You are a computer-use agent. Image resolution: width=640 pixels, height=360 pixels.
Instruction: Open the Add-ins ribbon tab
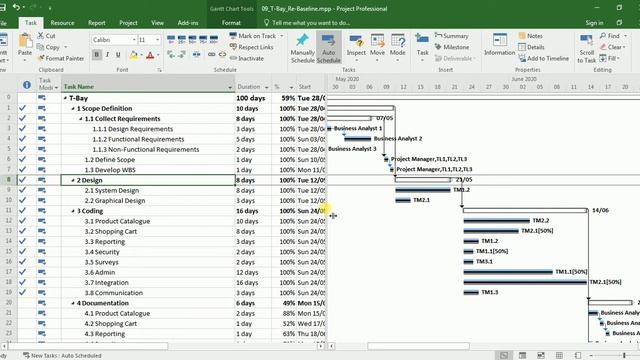[x=188, y=23]
